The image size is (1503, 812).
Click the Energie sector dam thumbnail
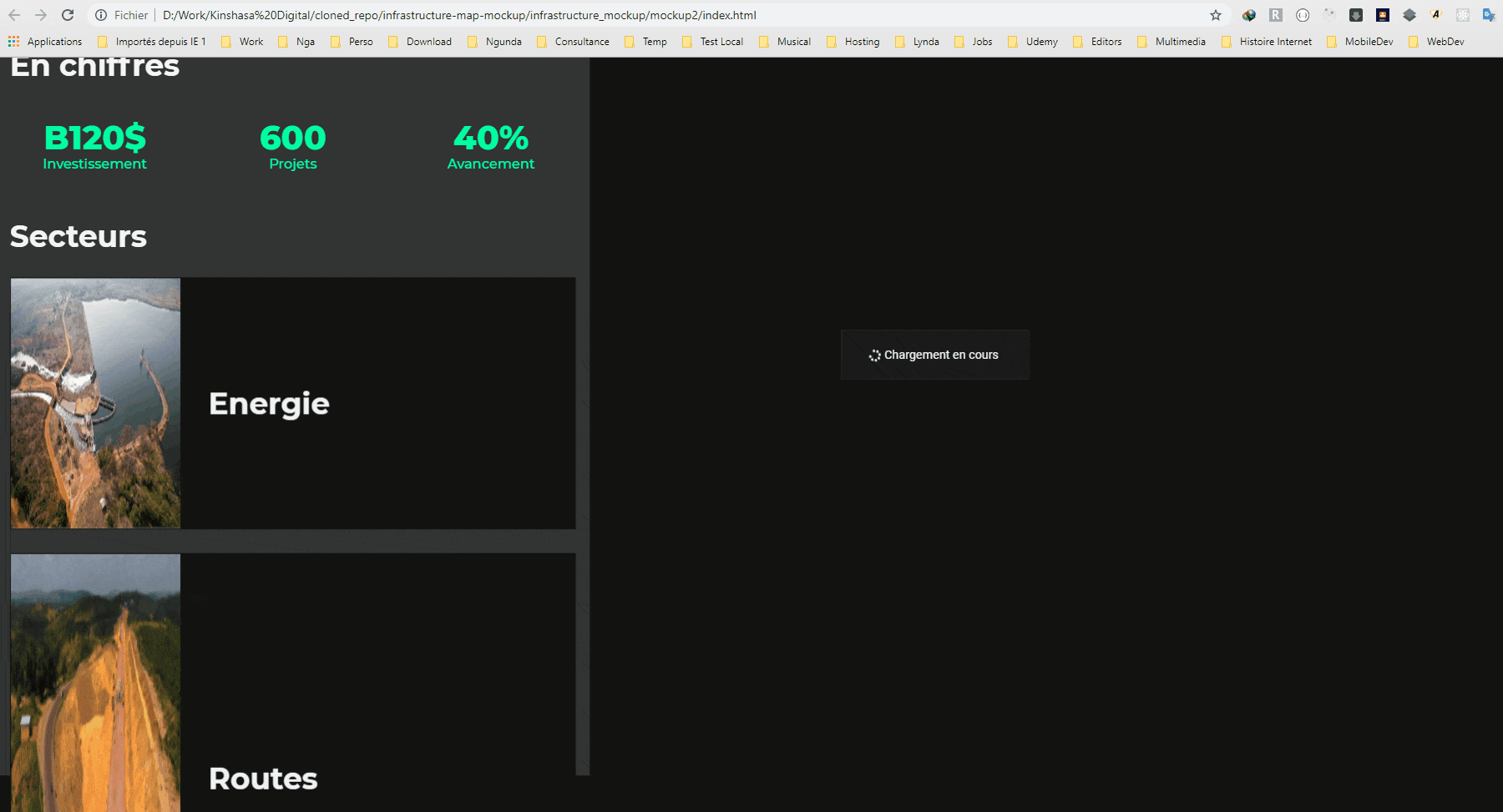coord(95,403)
